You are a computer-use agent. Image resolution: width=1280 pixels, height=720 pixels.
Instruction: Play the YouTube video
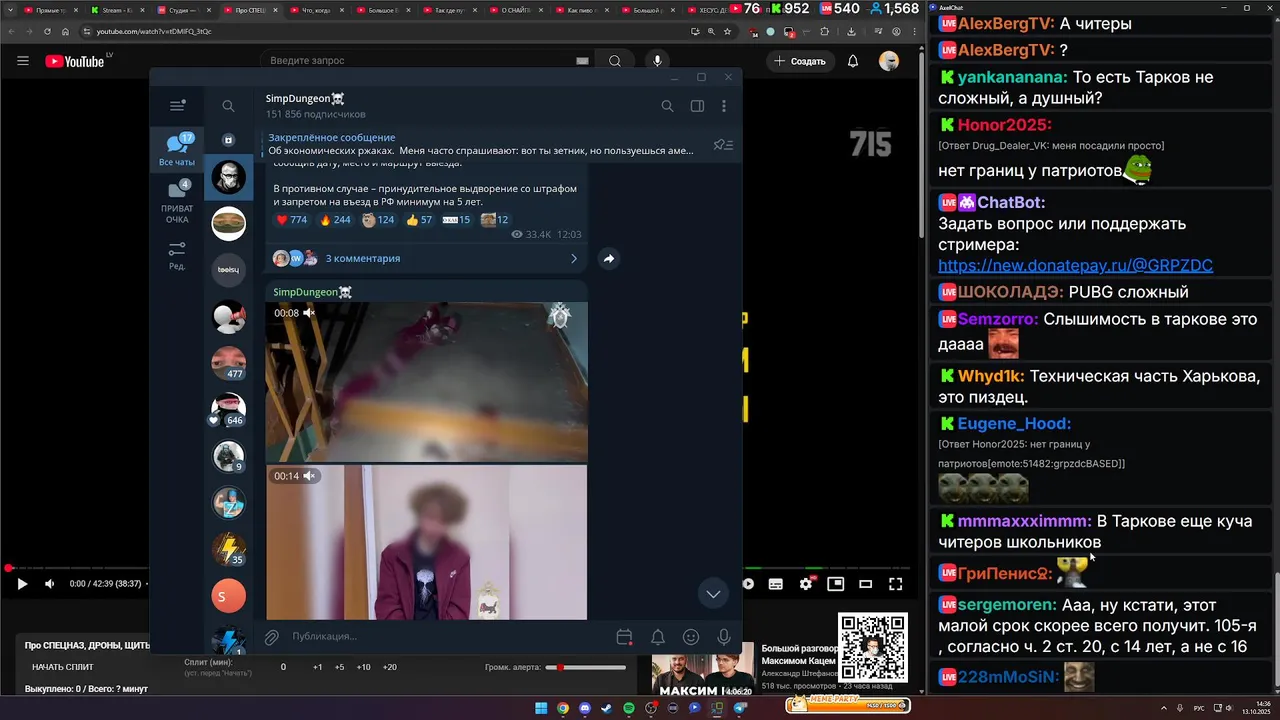[x=22, y=584]
